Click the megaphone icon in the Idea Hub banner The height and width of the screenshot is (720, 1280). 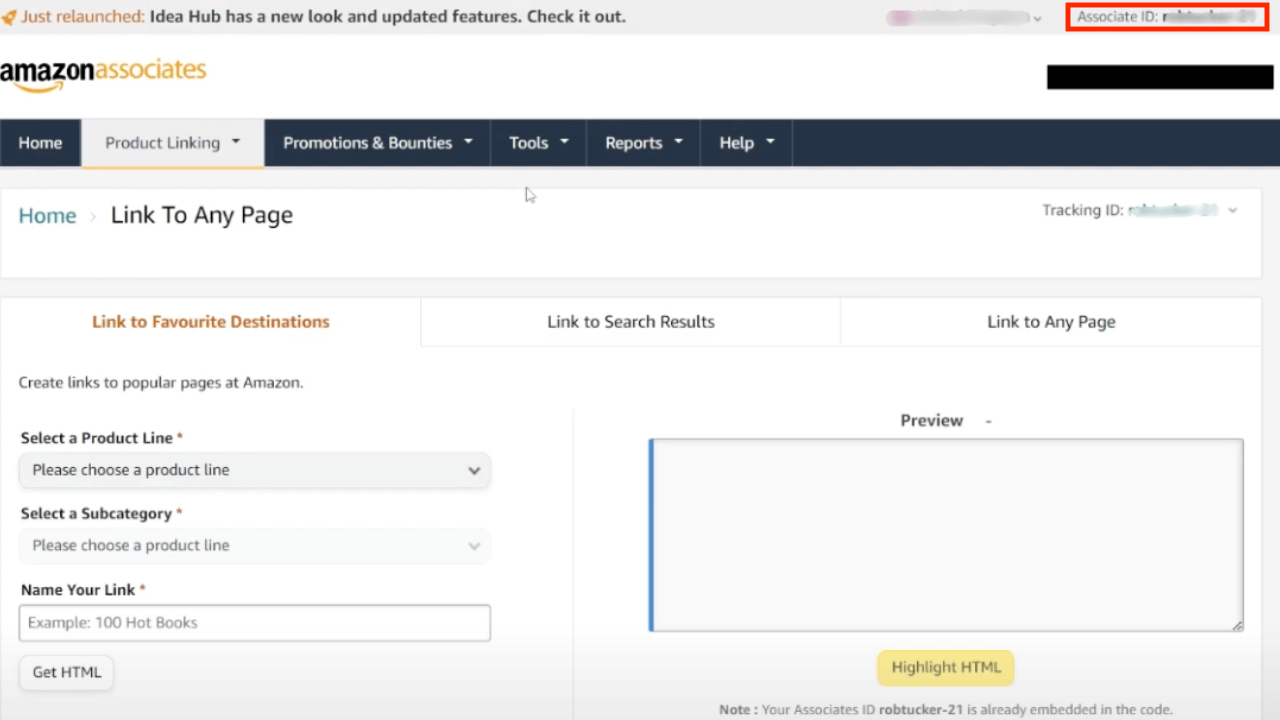[x=9, y=17]
